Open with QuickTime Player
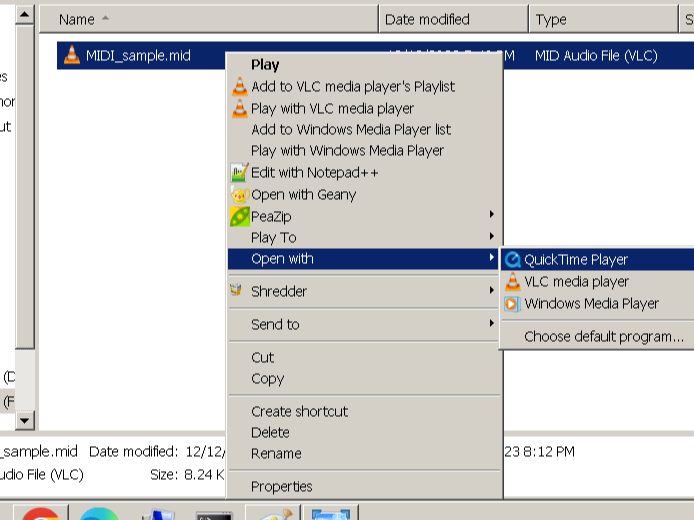Image resolution: width=694 pixels, height=520 pixels. [598, 259]
